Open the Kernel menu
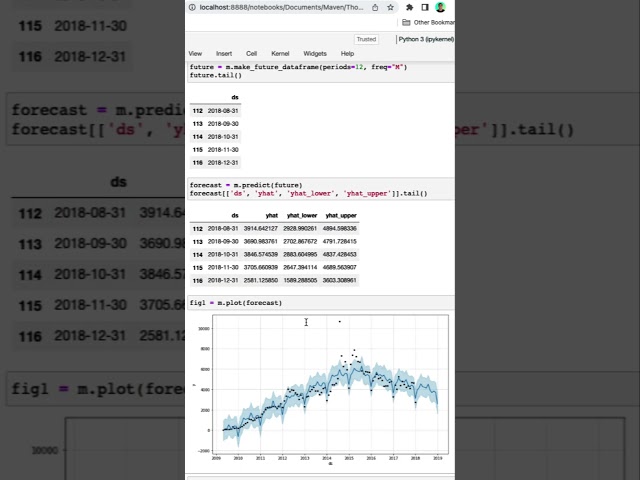The width and height of the screenshot is (640, 480). coord(280,53)
